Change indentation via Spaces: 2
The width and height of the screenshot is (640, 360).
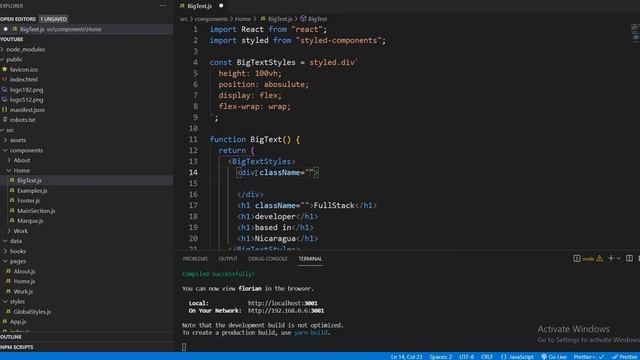coord(440,357)
